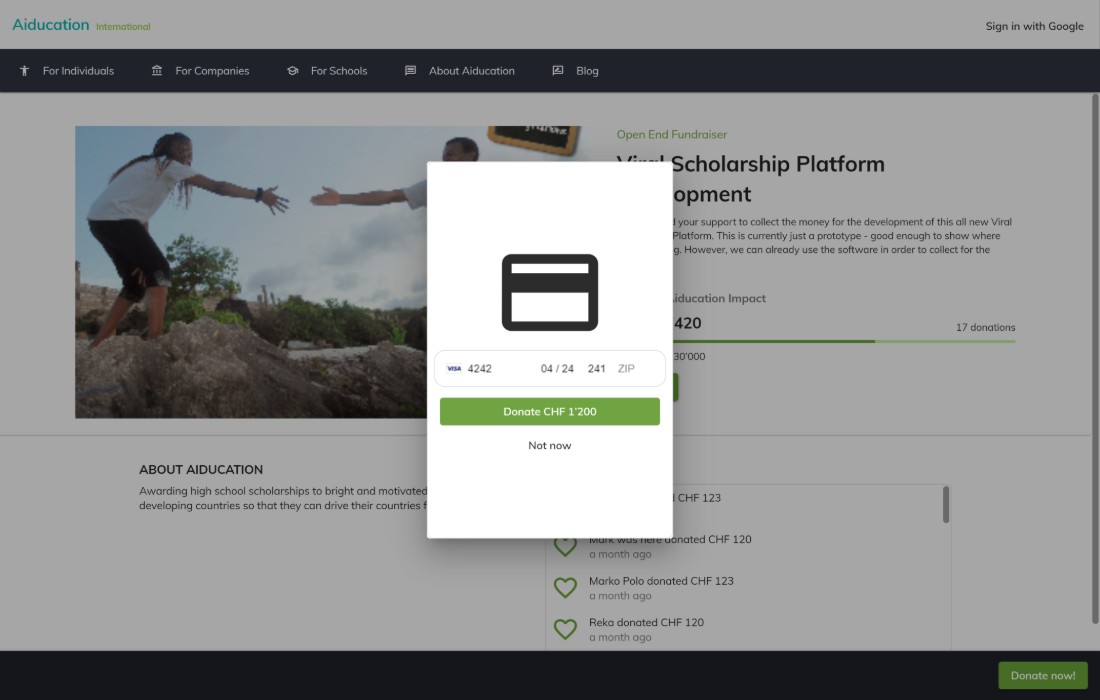This screenshot has height=700, width=1100.
Task: Click the Scholarship Platform title
Action: click(x=777, y=164)
